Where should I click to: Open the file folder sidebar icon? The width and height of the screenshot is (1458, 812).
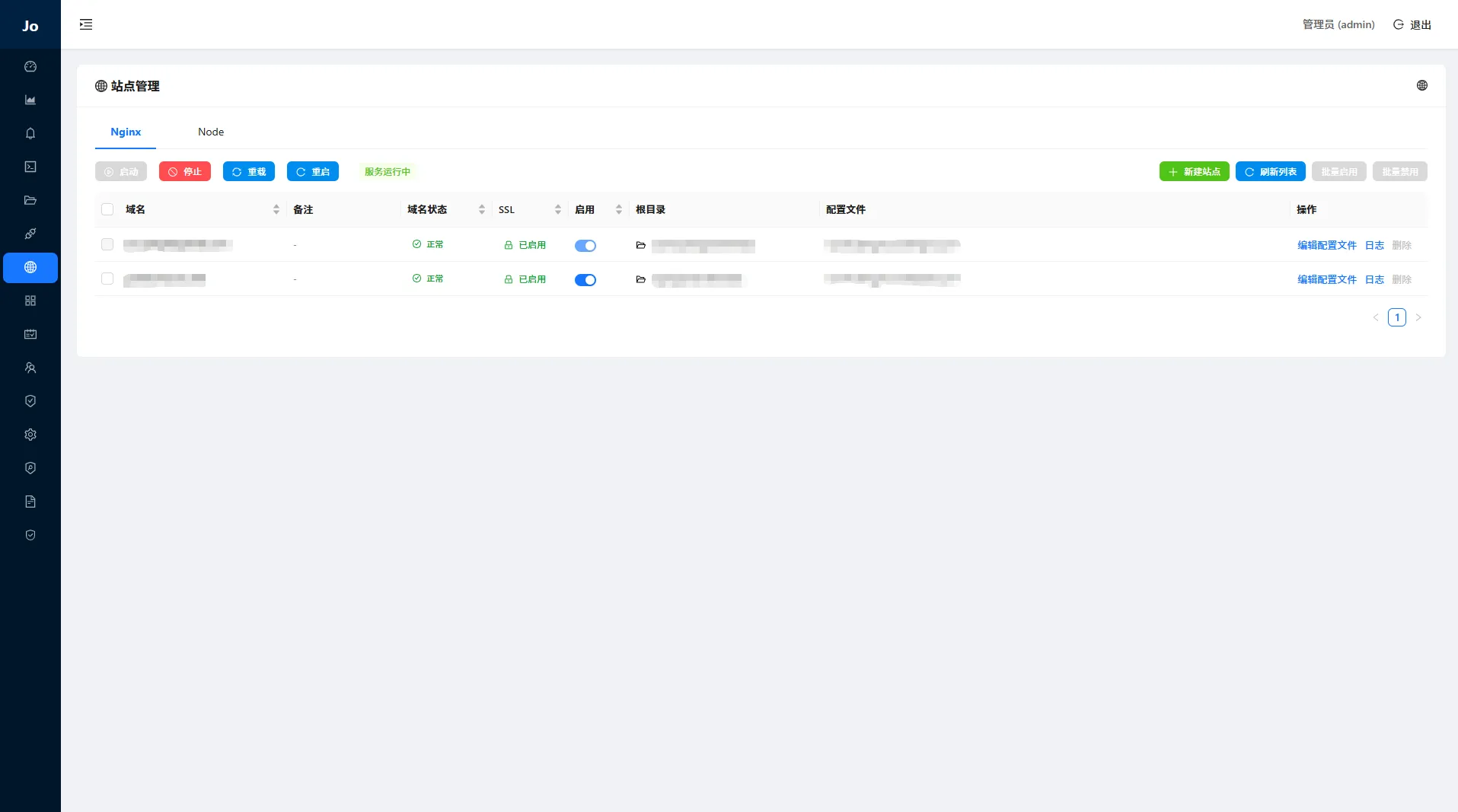click(30, 201)
